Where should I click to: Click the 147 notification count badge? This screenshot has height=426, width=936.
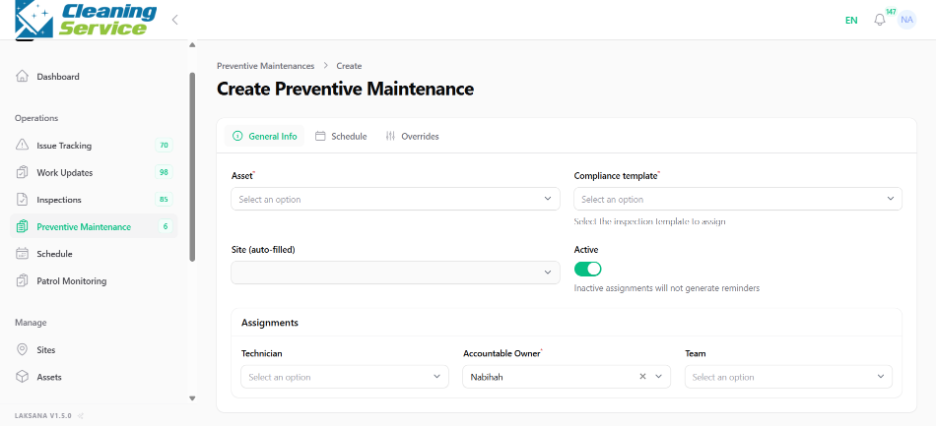[891, 11]
